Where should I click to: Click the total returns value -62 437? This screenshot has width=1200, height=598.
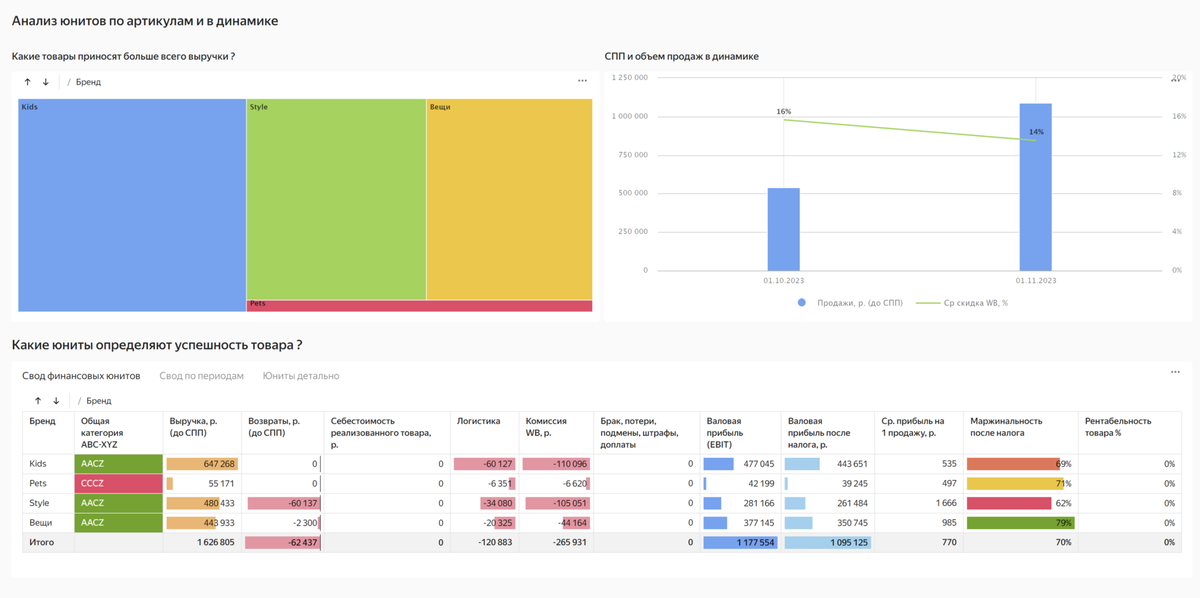tap(301, 542)
